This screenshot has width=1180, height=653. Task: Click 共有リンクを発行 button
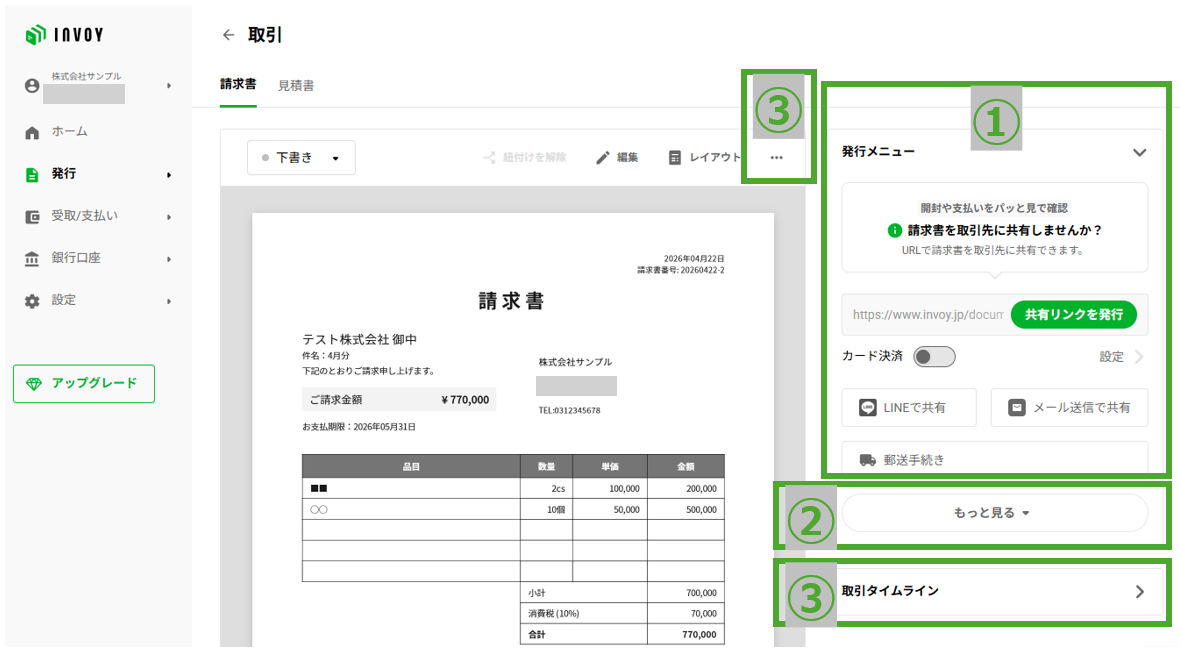coord(1073,314)
